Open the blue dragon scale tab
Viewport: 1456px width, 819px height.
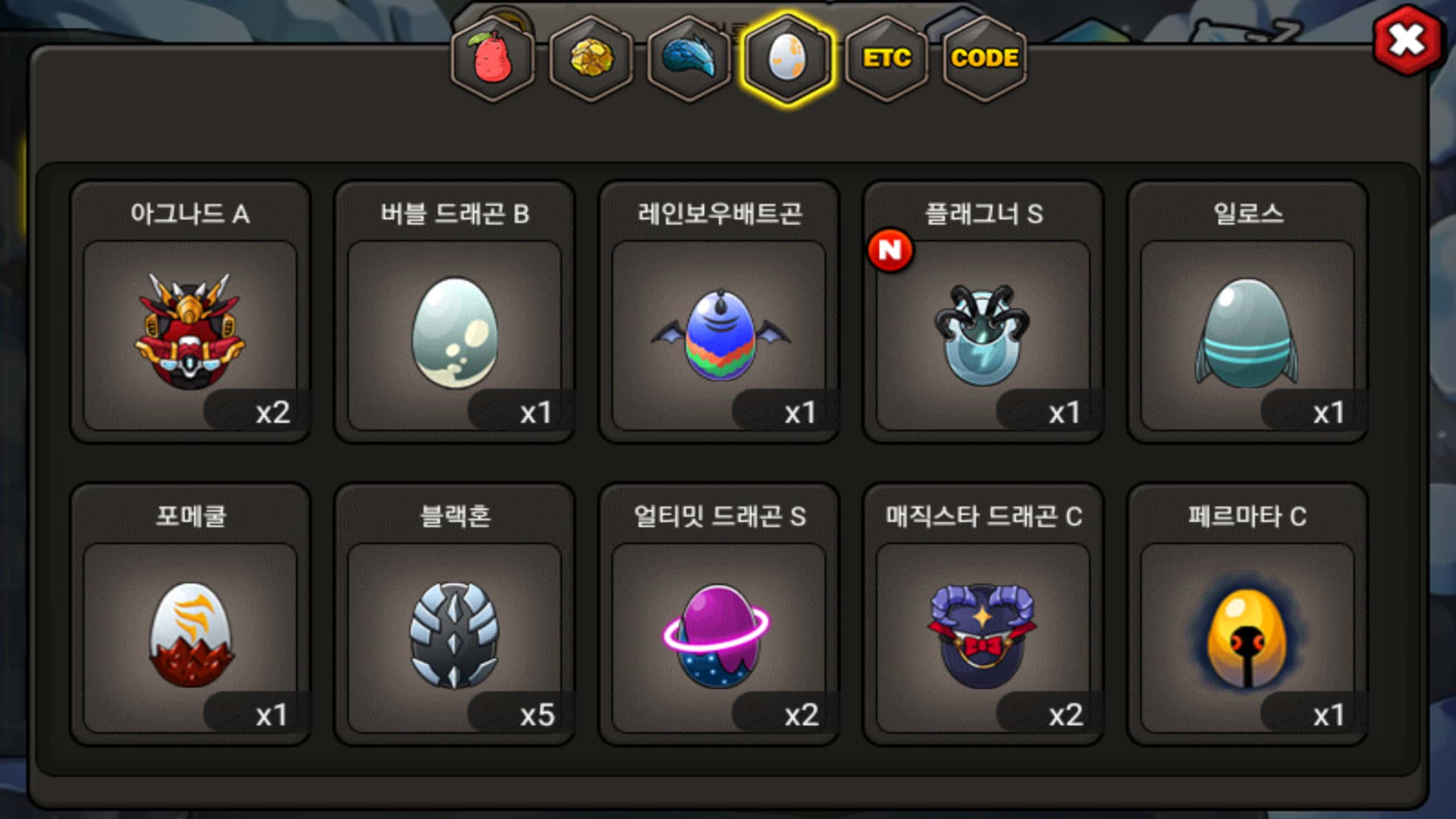(689, 59)
